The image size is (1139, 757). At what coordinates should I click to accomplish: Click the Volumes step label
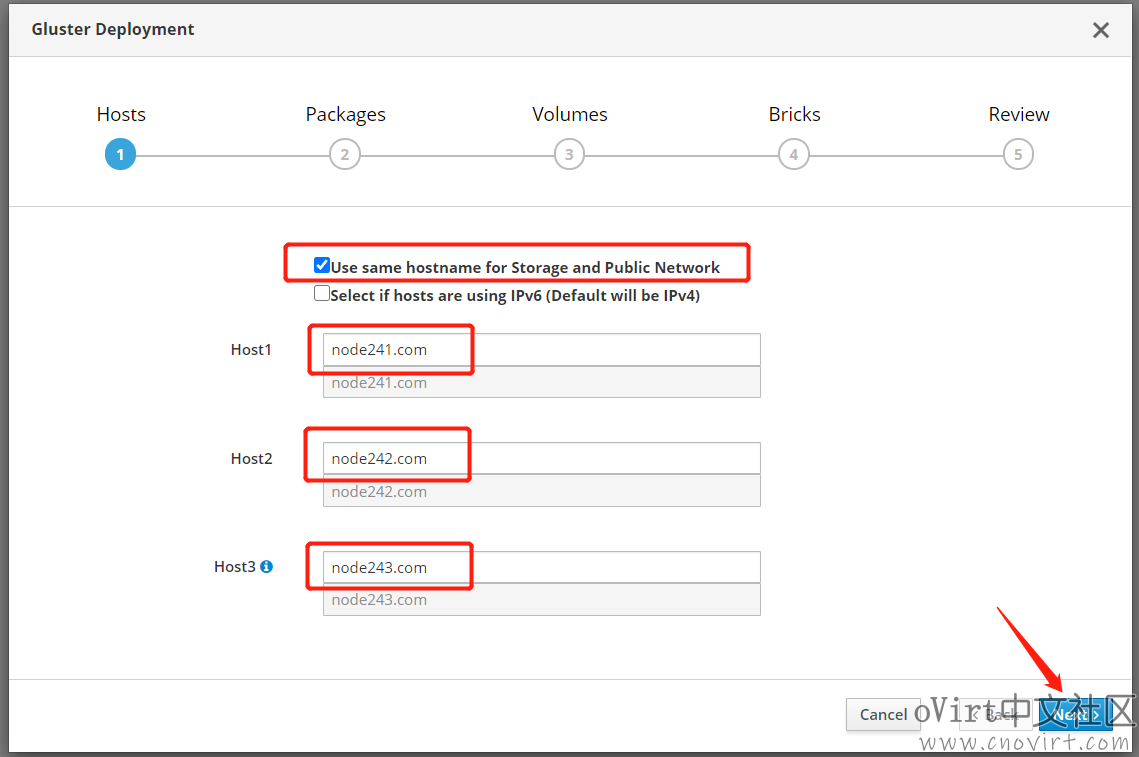pos(570,115)
